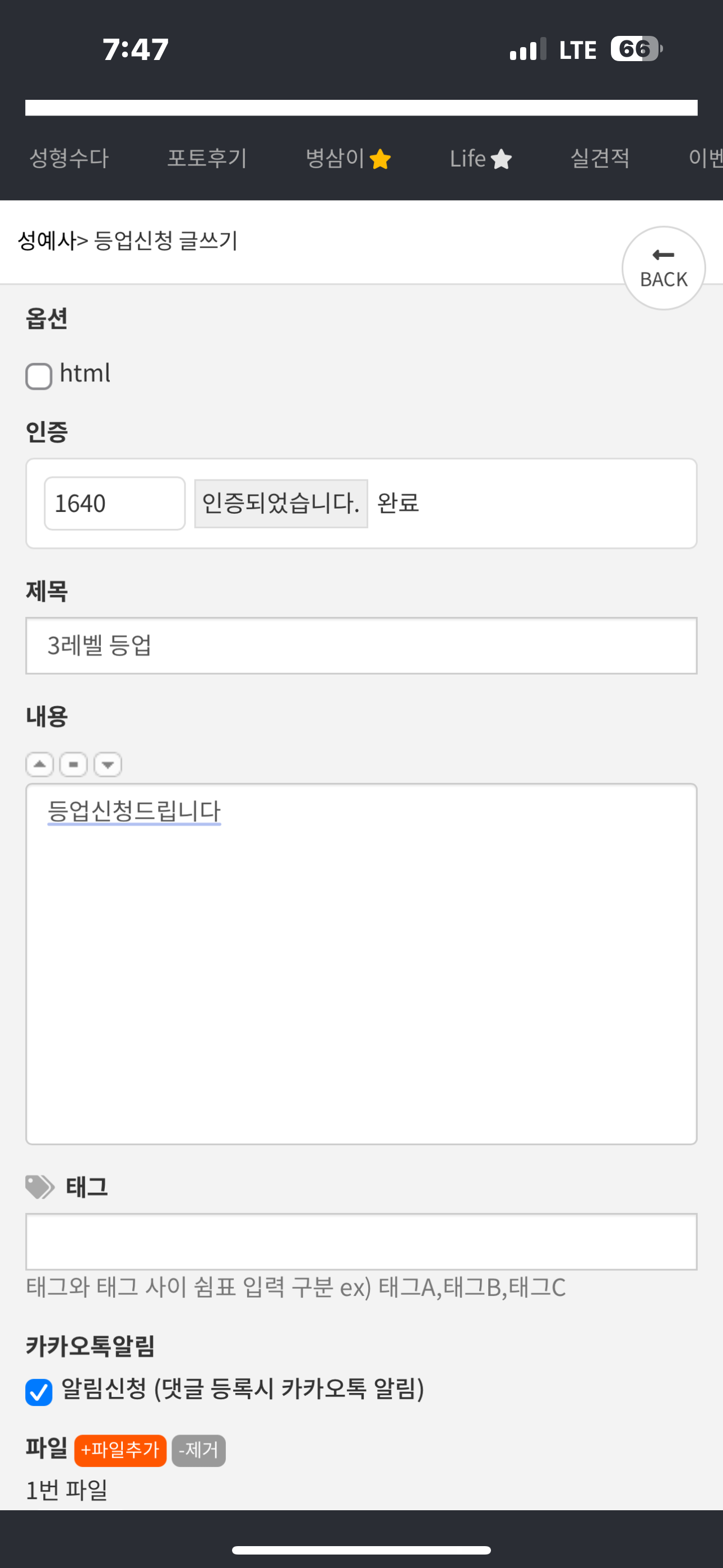The width and height of the screenshot is (723, 1568).
Task: Click the verification code field showing 1640
Action: click(115, 504)
